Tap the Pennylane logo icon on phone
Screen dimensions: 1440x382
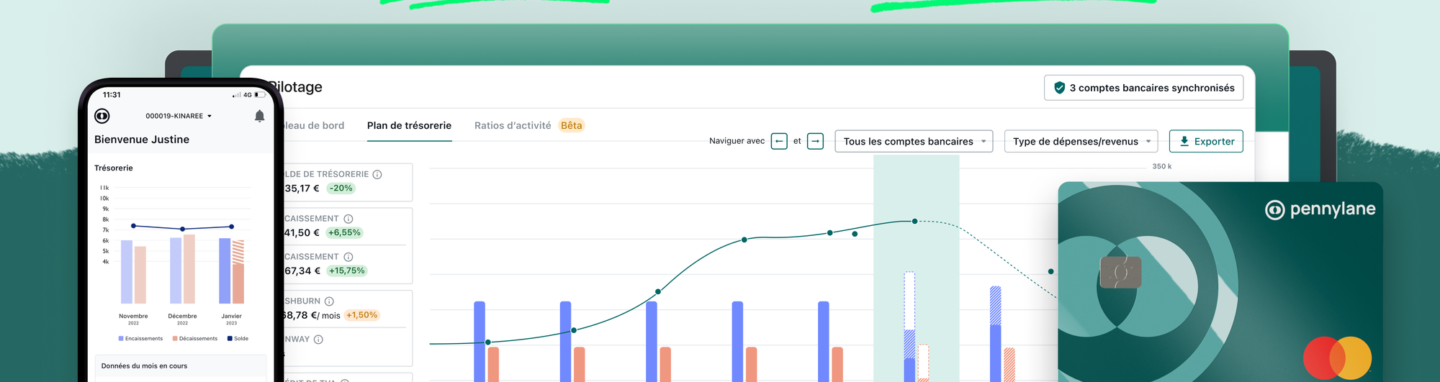[x=102, y=116]
